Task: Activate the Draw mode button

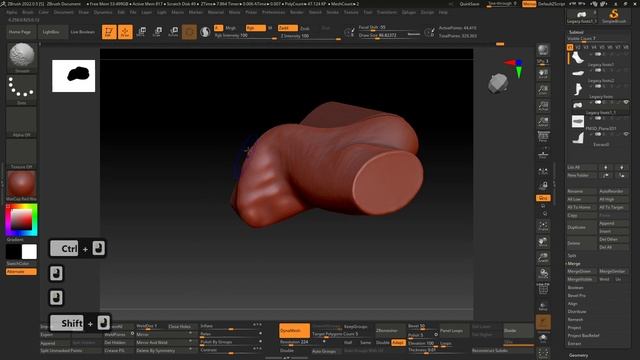Action: pos(125,32)
